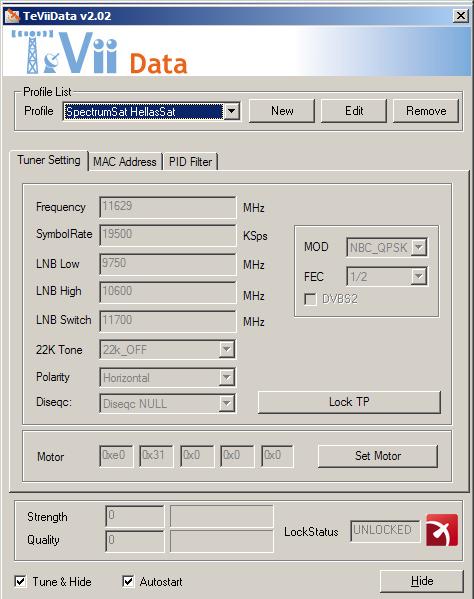Switch to the PID Filter tab
This screenshot has height=599, width=474.
click(190, 162)
